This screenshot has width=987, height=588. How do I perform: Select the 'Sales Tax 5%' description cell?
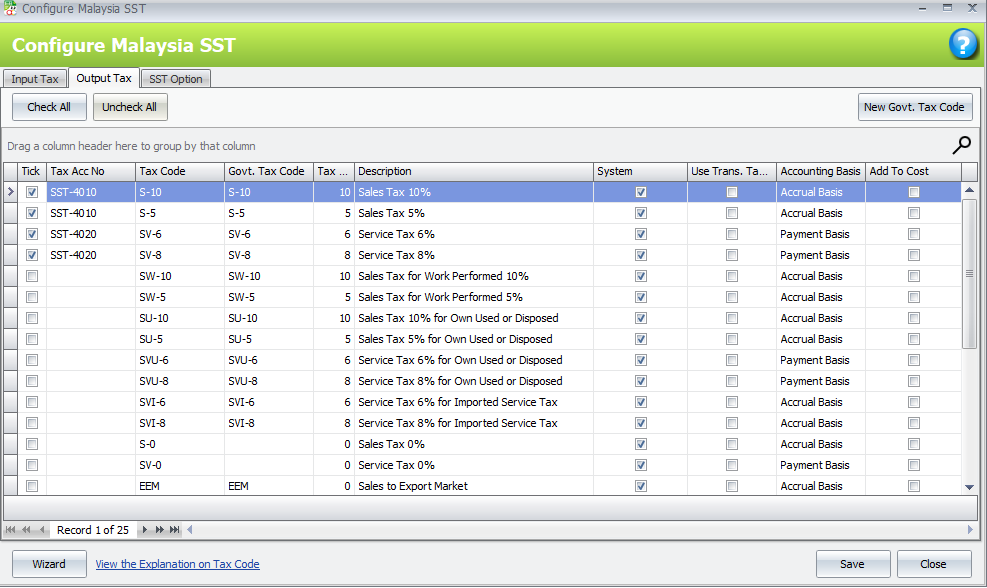click(x=474, y=213)
